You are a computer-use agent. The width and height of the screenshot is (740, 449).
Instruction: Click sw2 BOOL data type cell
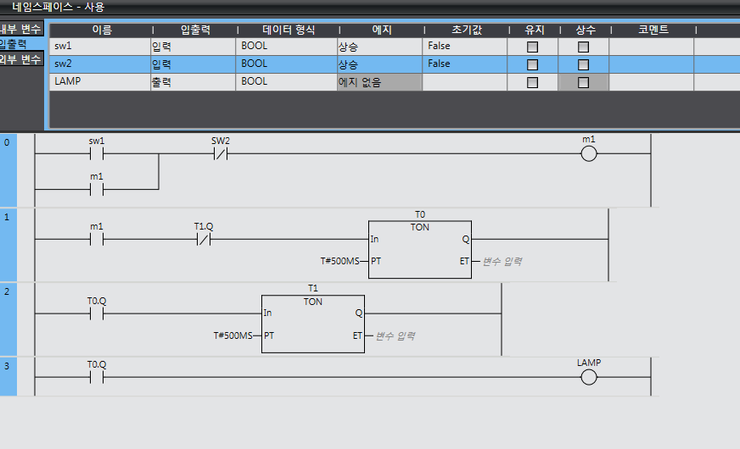(286, 64)
